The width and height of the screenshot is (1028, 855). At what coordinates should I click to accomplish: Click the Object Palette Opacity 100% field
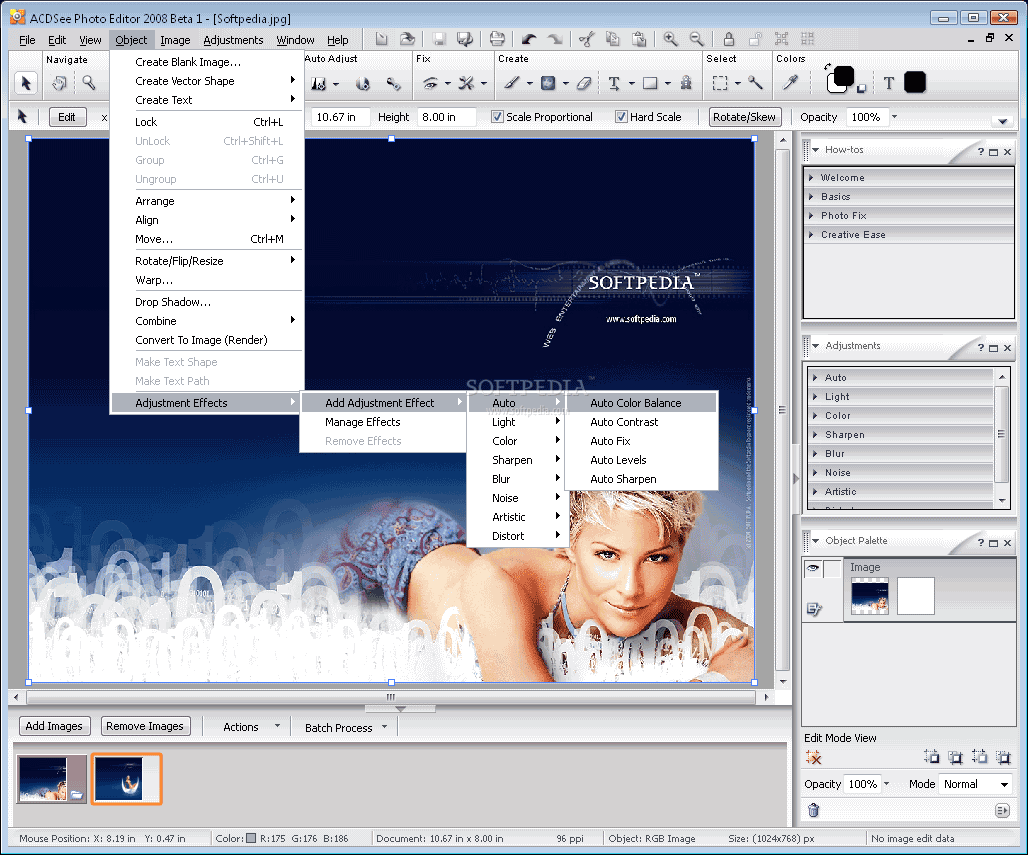pyautogui.click(x=862, y=784)
